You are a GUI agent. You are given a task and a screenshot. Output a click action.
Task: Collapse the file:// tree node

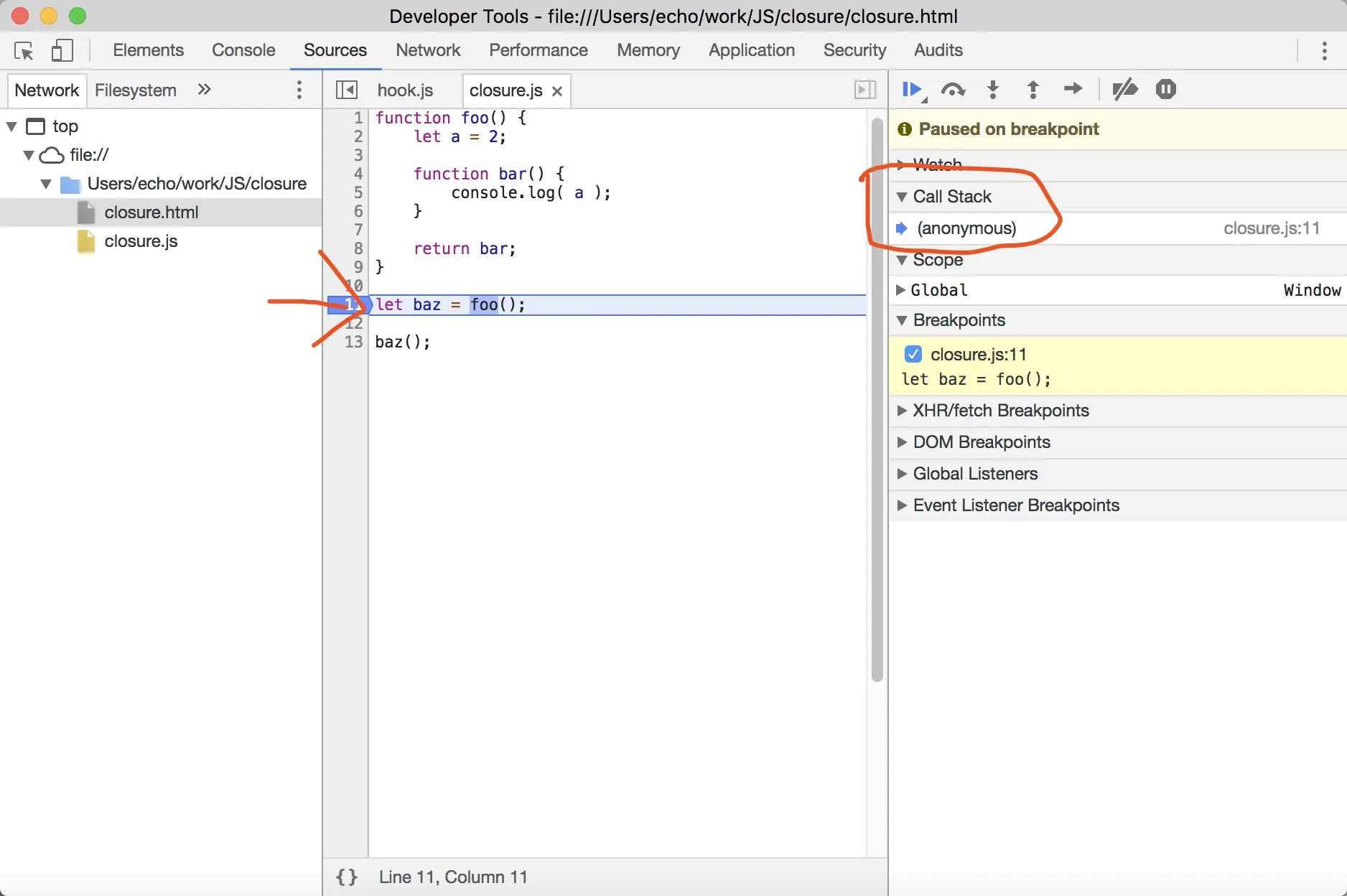point(29,155)
